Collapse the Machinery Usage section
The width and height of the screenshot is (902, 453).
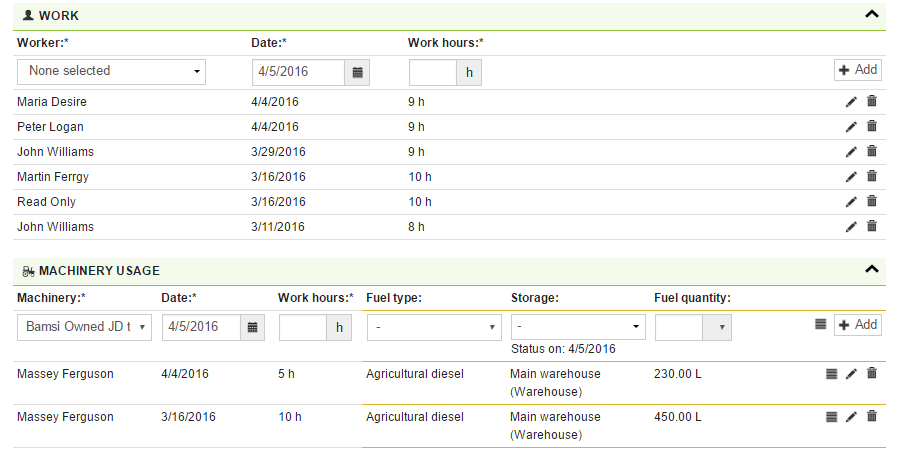pyautogui.click(x=871, y=269)
